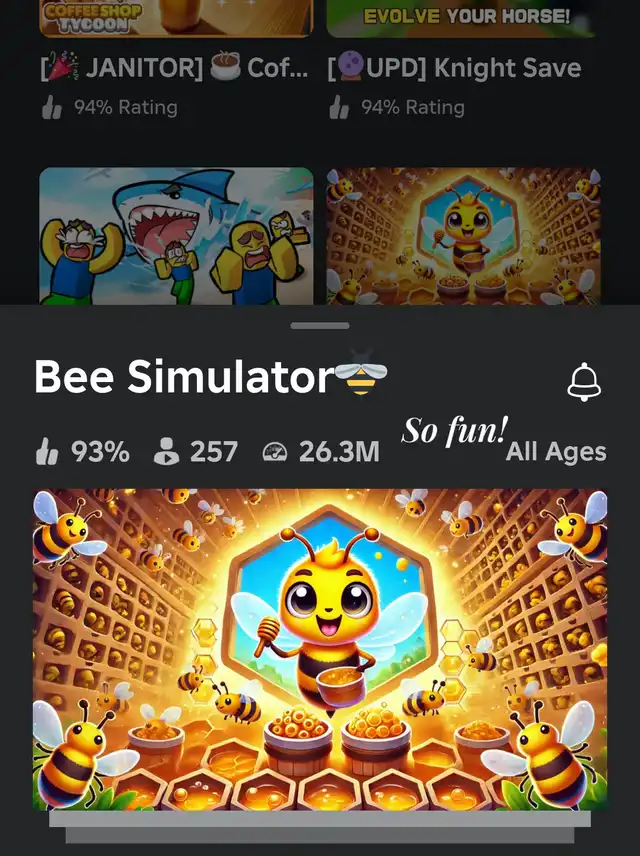Image resolution: width=640 pixels, height=856 pixels.
Task: Click thumbs-up icon under Knight Save
Action: pos(339,108)
